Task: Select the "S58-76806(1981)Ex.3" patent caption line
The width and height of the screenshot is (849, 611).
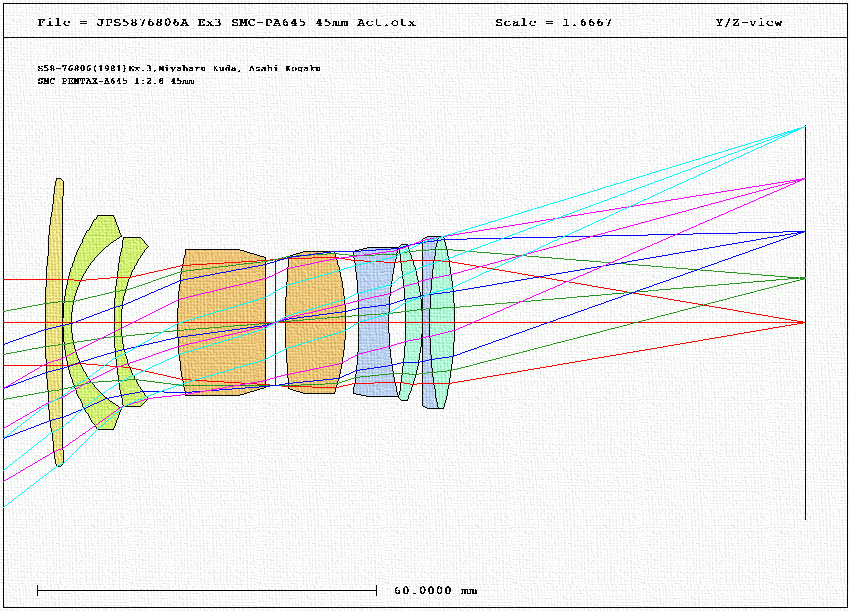Action: pos(179,68)
